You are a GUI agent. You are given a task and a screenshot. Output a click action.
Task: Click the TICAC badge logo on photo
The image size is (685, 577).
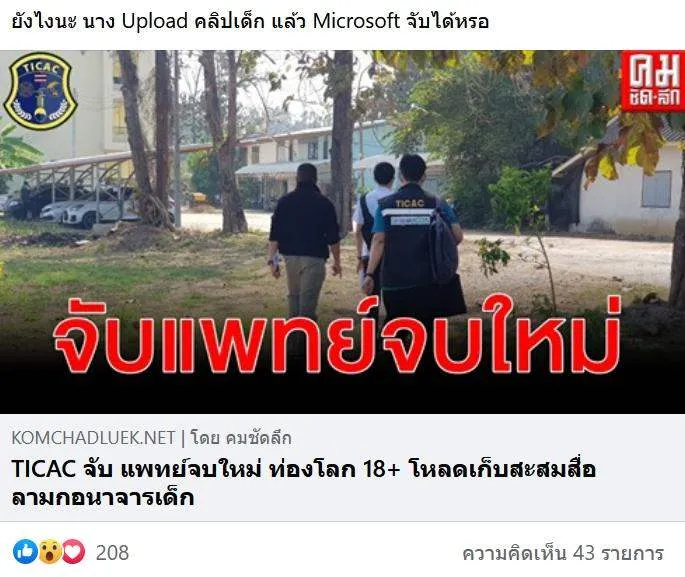point(40,91)
